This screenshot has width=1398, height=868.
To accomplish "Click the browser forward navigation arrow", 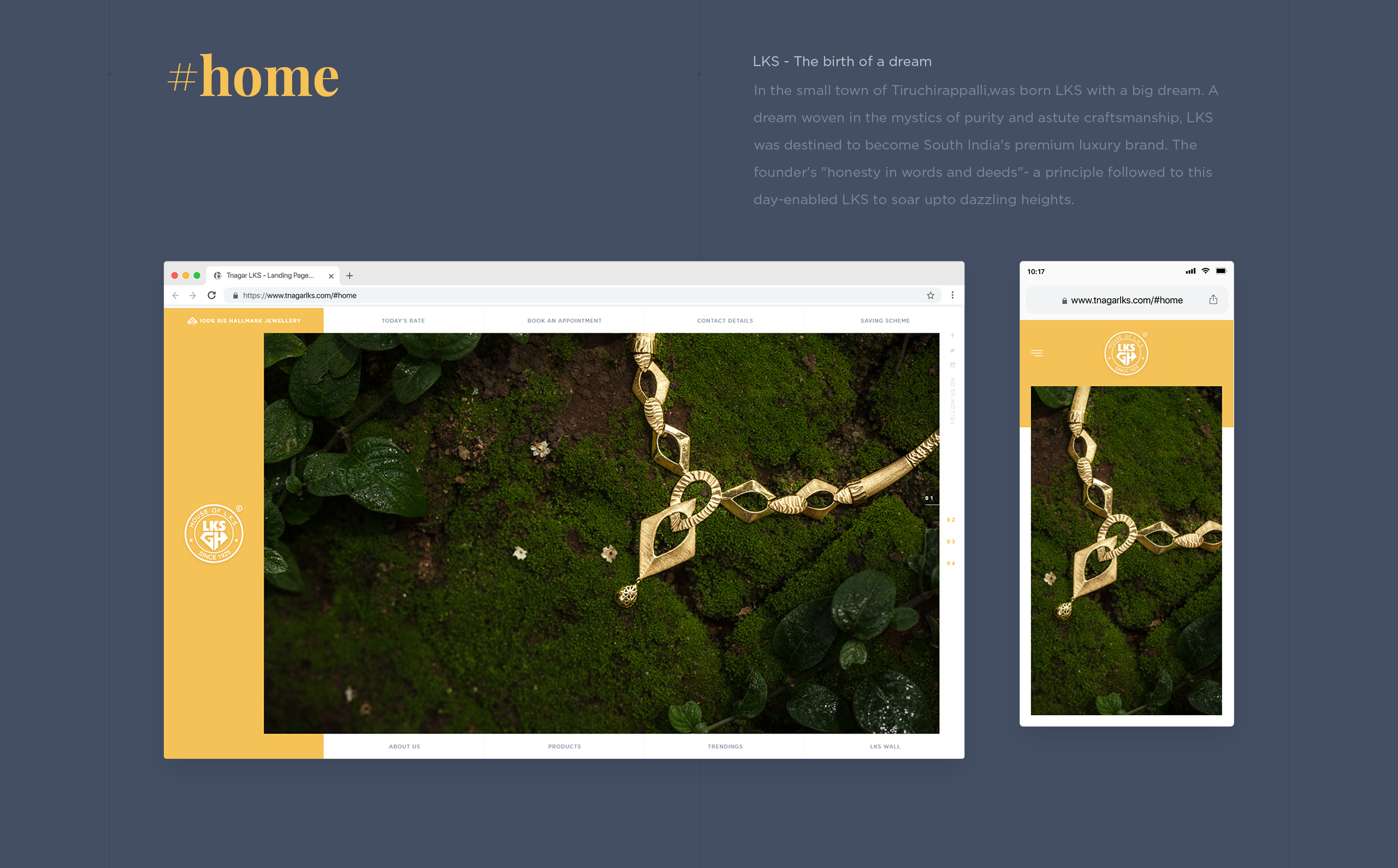I will pyautogui.click(x=195, y=295).
